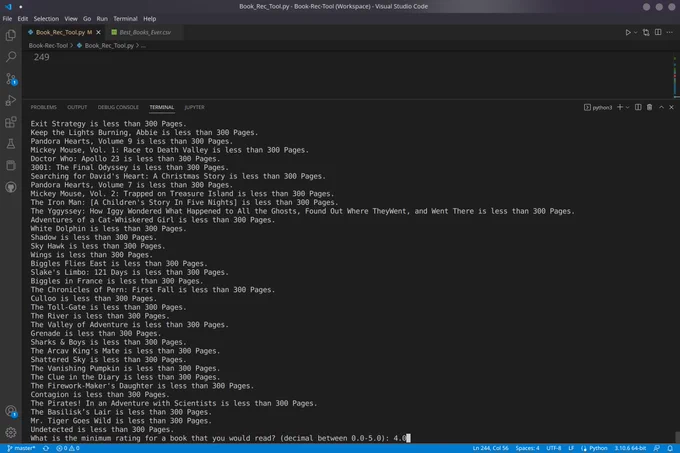Screen dimensions: 680x453
Task: Synchronize changes icon in status bar
Action: [x=46, y=448]
